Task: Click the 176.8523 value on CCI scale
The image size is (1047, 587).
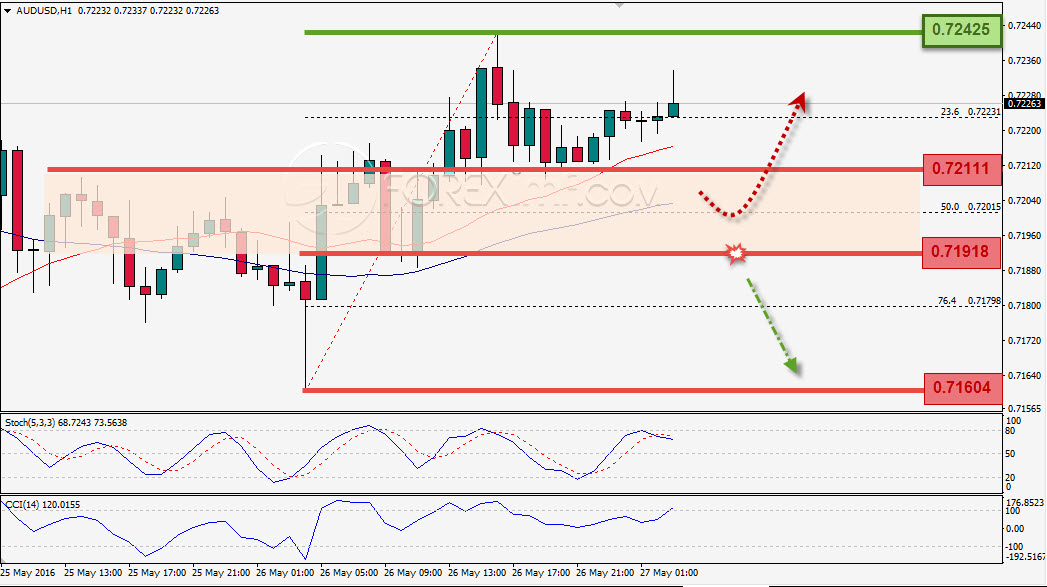Action: pyautogui.click(x=1024, y=502)
